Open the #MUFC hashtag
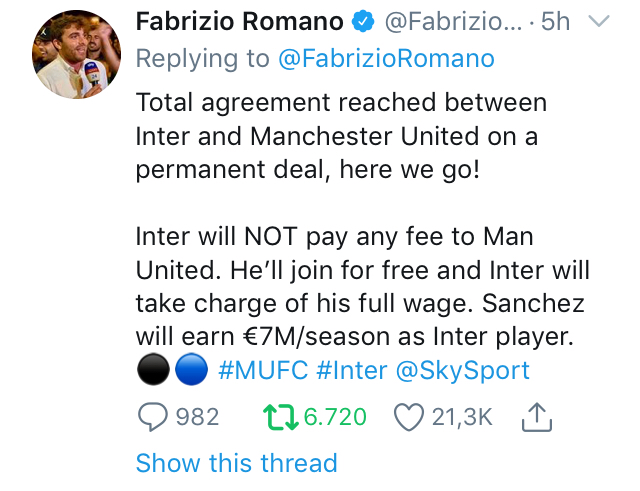Viewport: 640px width, 491px height. (x=261, y=371)
